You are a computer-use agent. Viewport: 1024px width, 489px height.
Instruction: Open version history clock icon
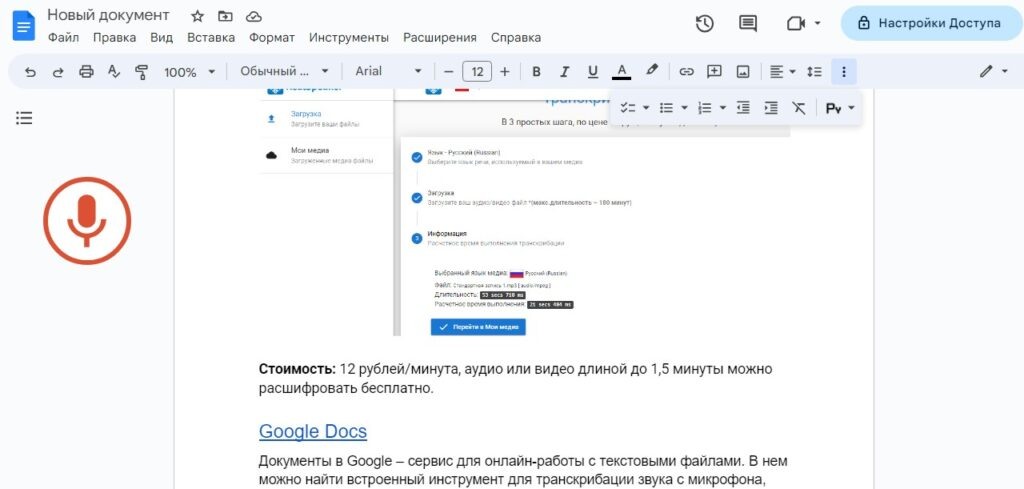[704, 24]
